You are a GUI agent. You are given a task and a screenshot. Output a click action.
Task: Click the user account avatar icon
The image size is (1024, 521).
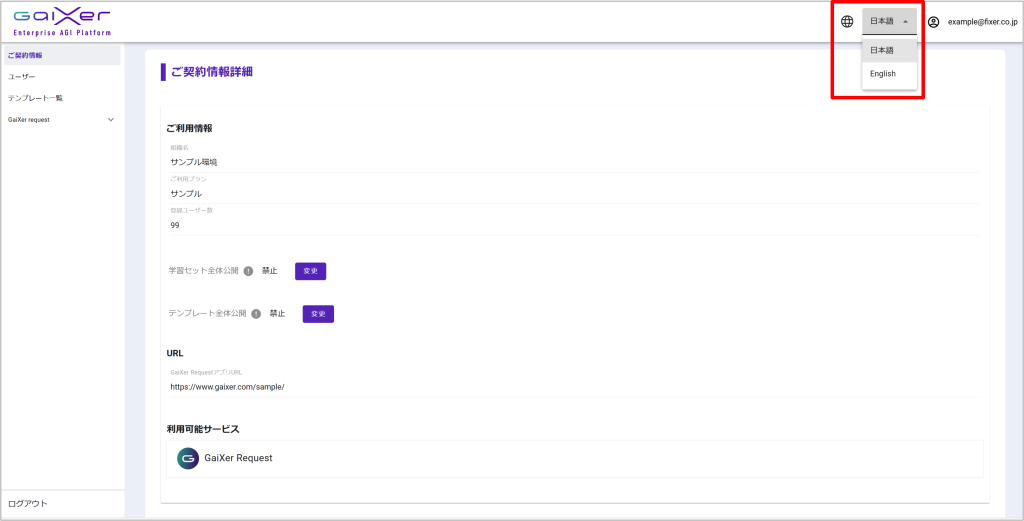[934, 21]
